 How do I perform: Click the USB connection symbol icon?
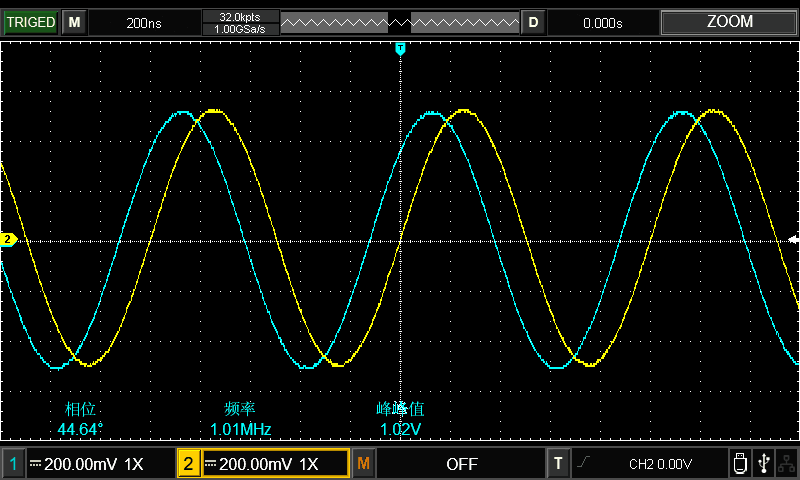[764, 463]
